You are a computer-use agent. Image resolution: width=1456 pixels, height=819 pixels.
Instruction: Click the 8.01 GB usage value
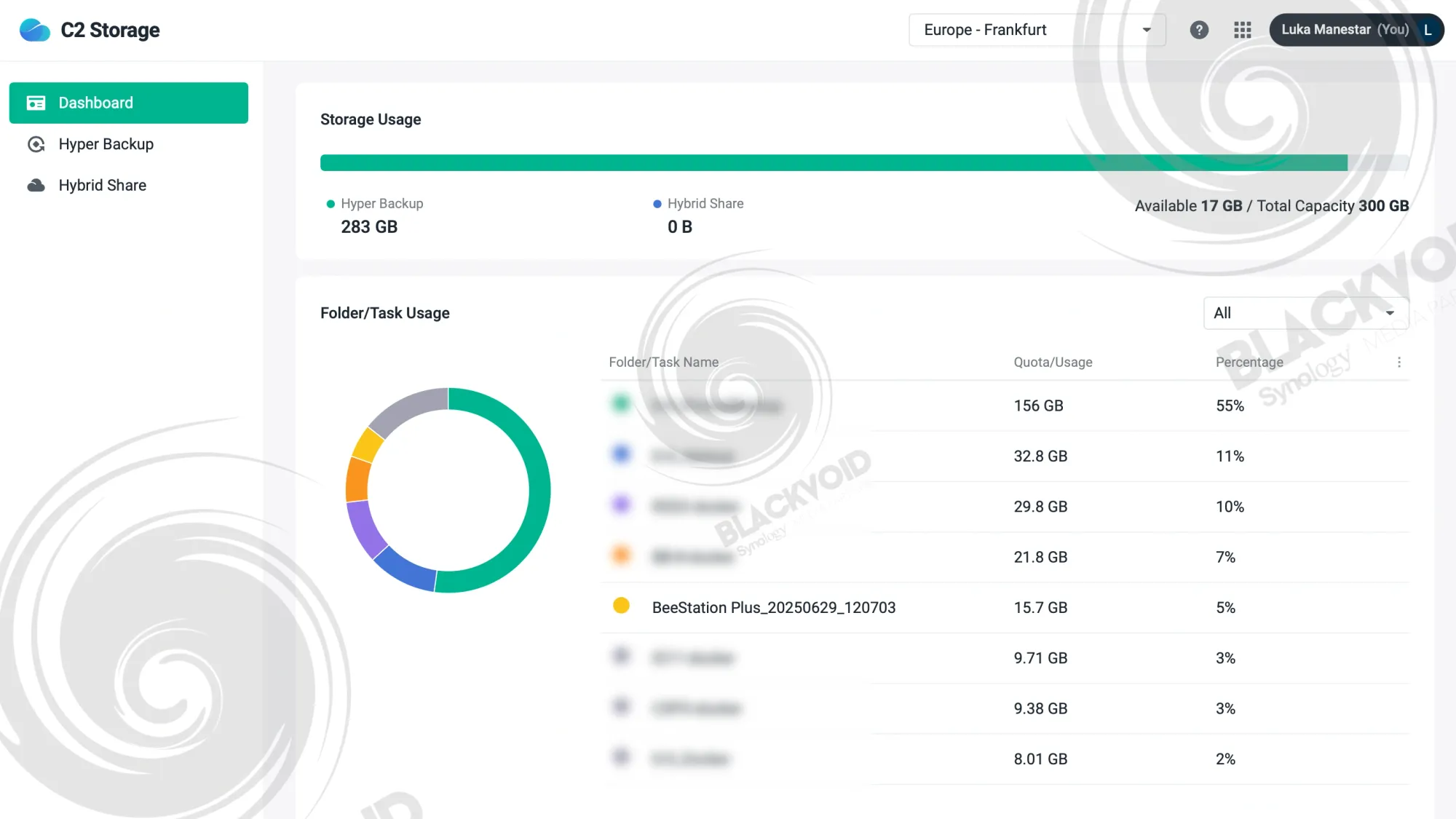coord(1040,759)
